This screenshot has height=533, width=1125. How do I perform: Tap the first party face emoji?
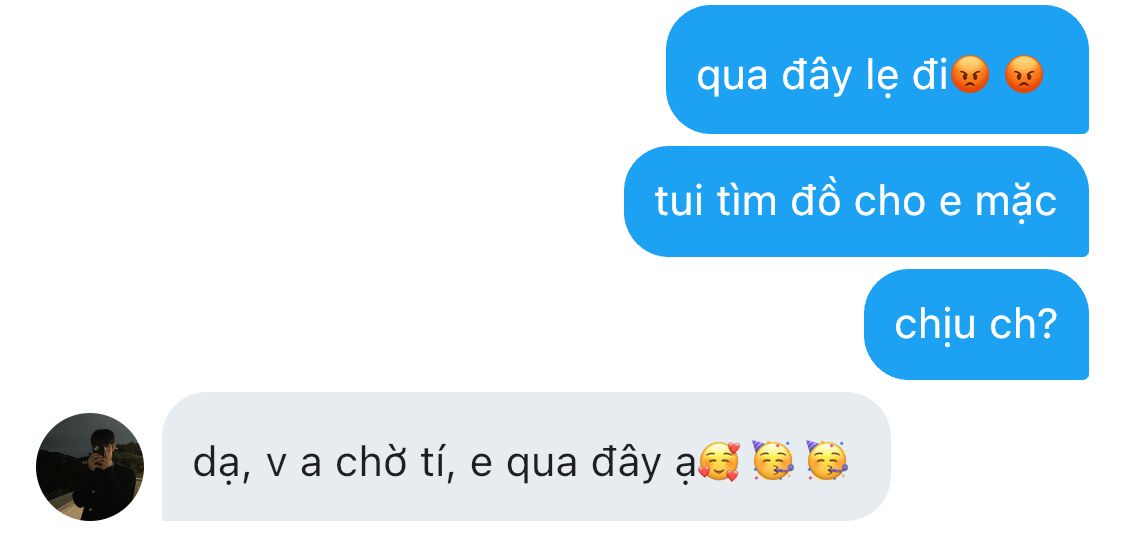pyautogui.click(x=772, y=461)
